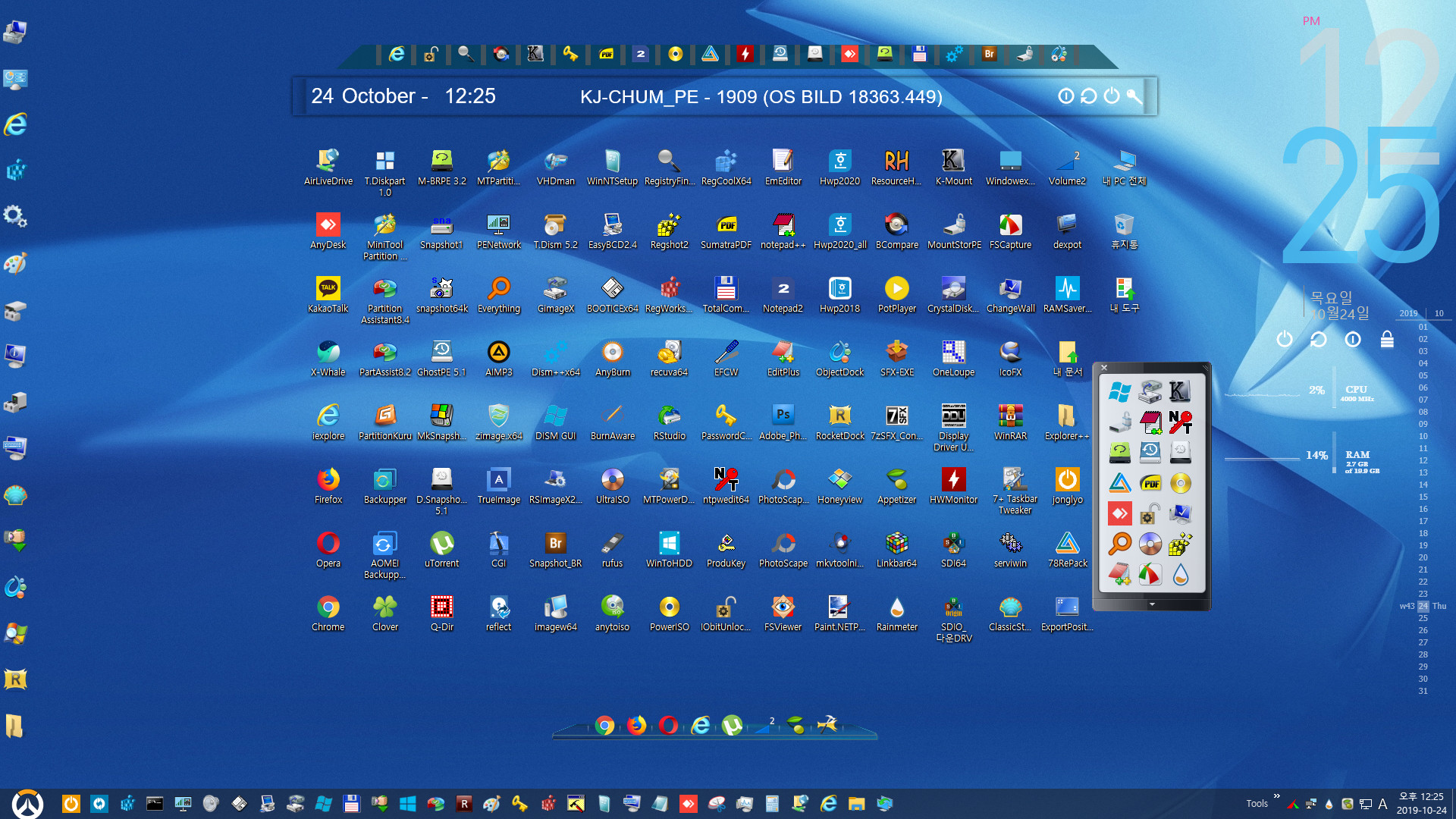This screenshot has height=819, width=1456.
Task: Launch PowerISO desktop icon
Action: tap(669, 613)
